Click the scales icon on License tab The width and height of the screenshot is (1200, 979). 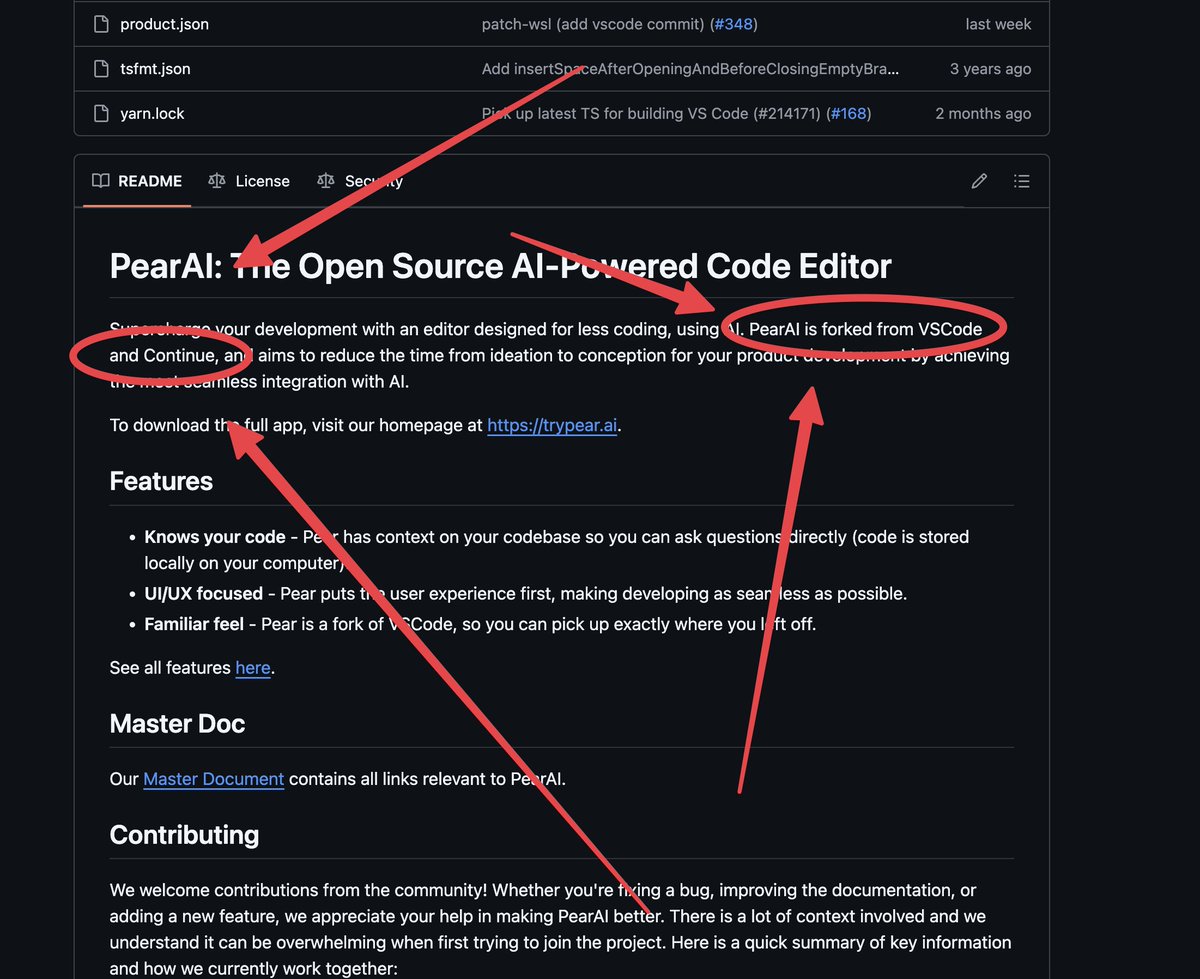point(217,181)
